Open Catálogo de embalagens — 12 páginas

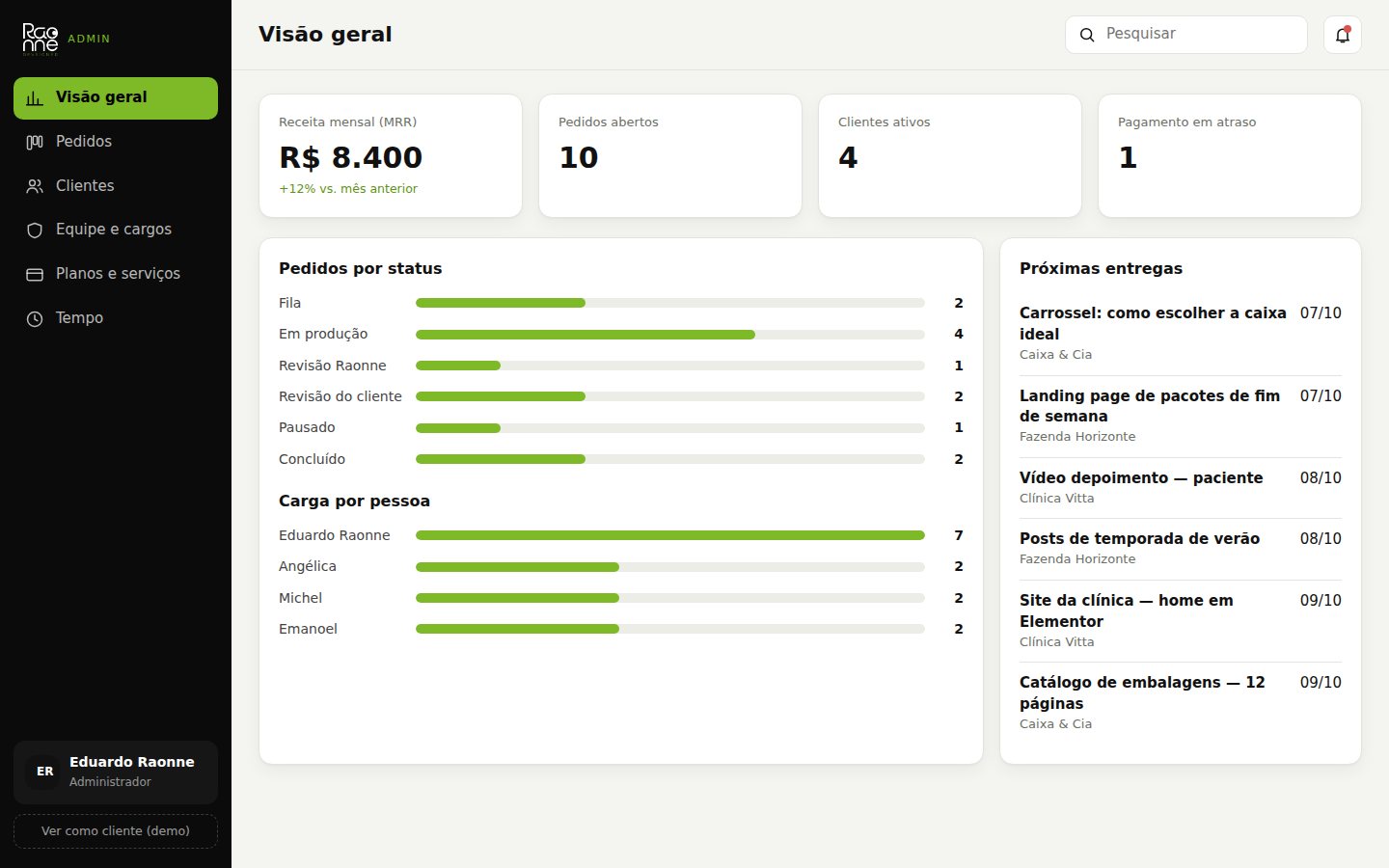click(1181, 702)
